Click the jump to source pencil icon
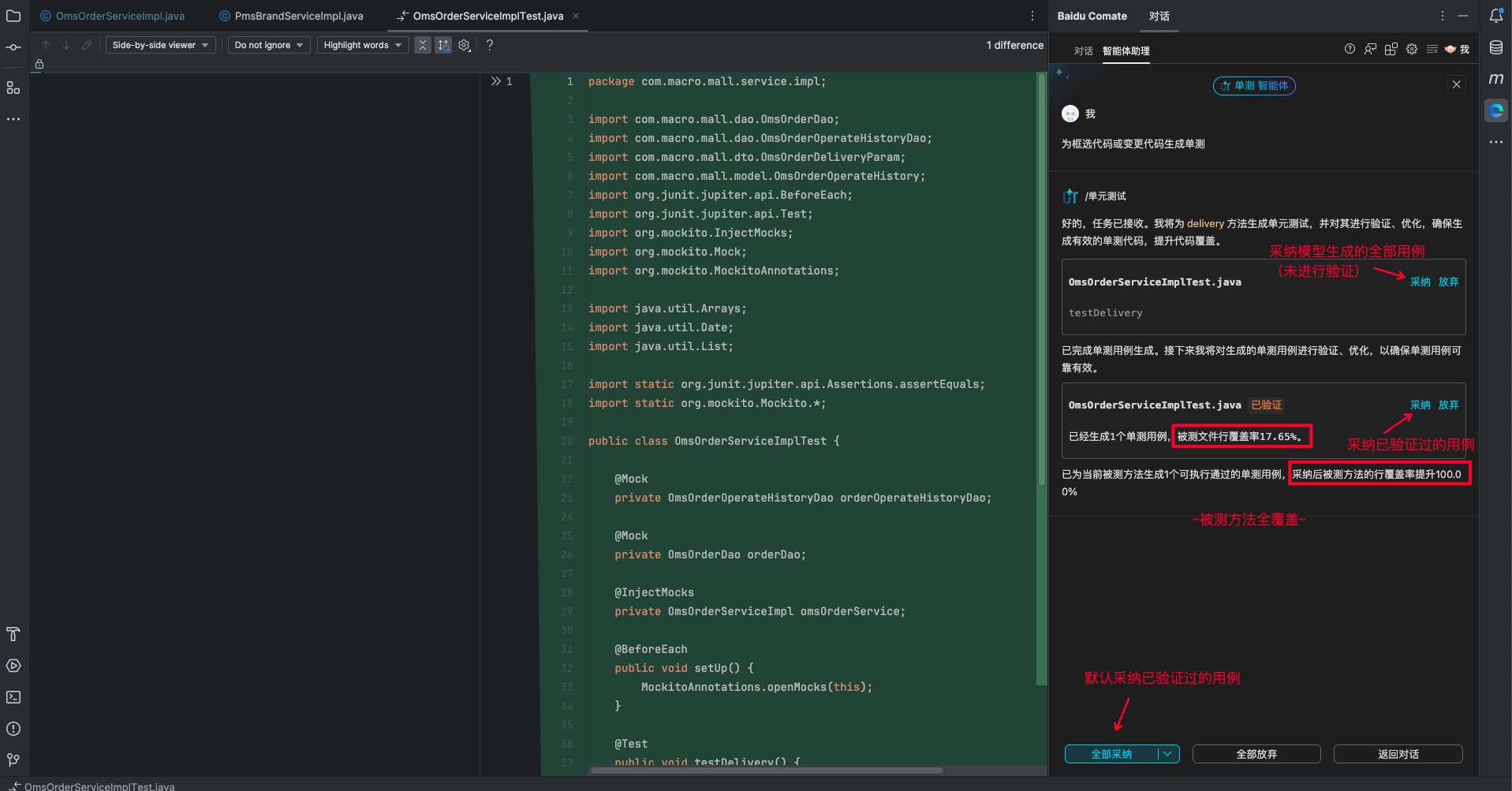 click(x=87, y=45)
